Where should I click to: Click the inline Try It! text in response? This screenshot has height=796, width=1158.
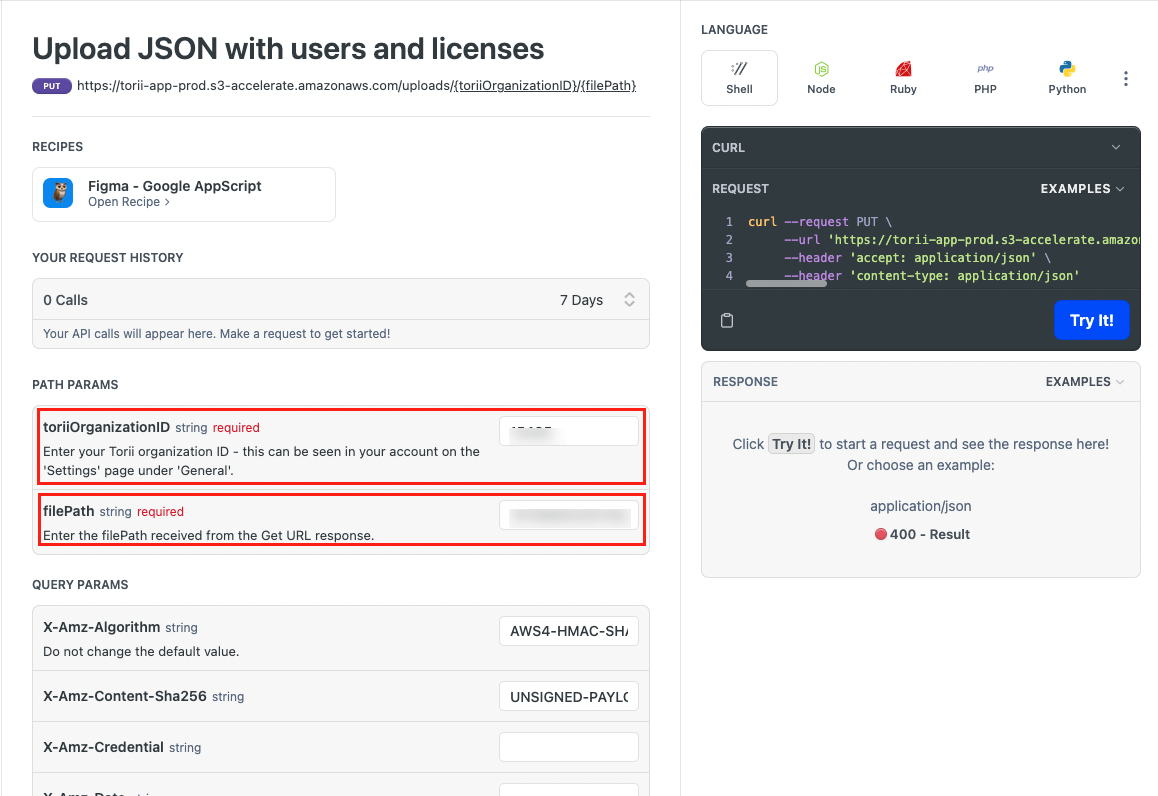tap(792, 444)
